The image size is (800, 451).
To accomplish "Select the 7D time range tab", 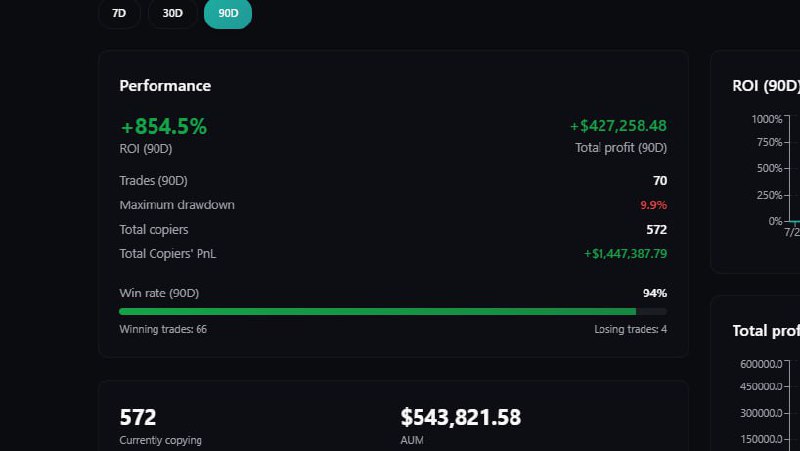I will [x=119, y=13].
